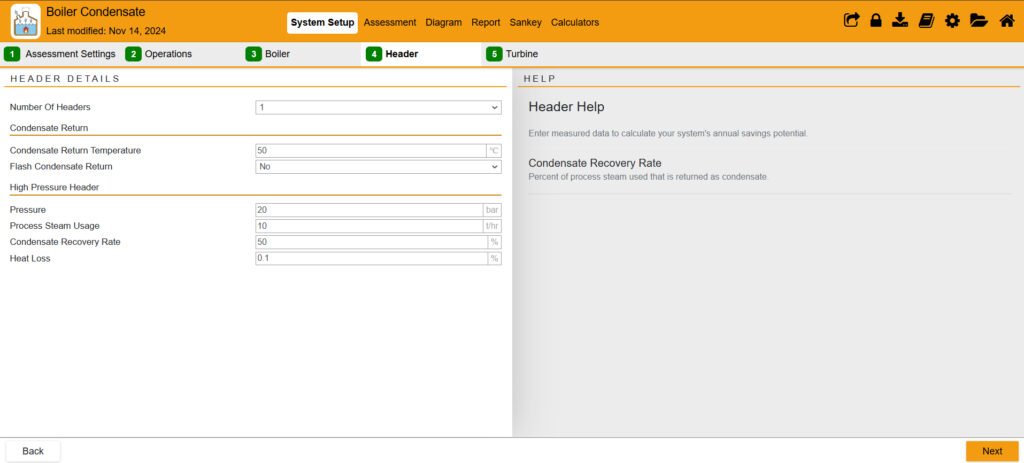This screenshot has height=463, width=1024.
Task: Click Condensate Recovery Rate help heading
Action: pos(595,163)
